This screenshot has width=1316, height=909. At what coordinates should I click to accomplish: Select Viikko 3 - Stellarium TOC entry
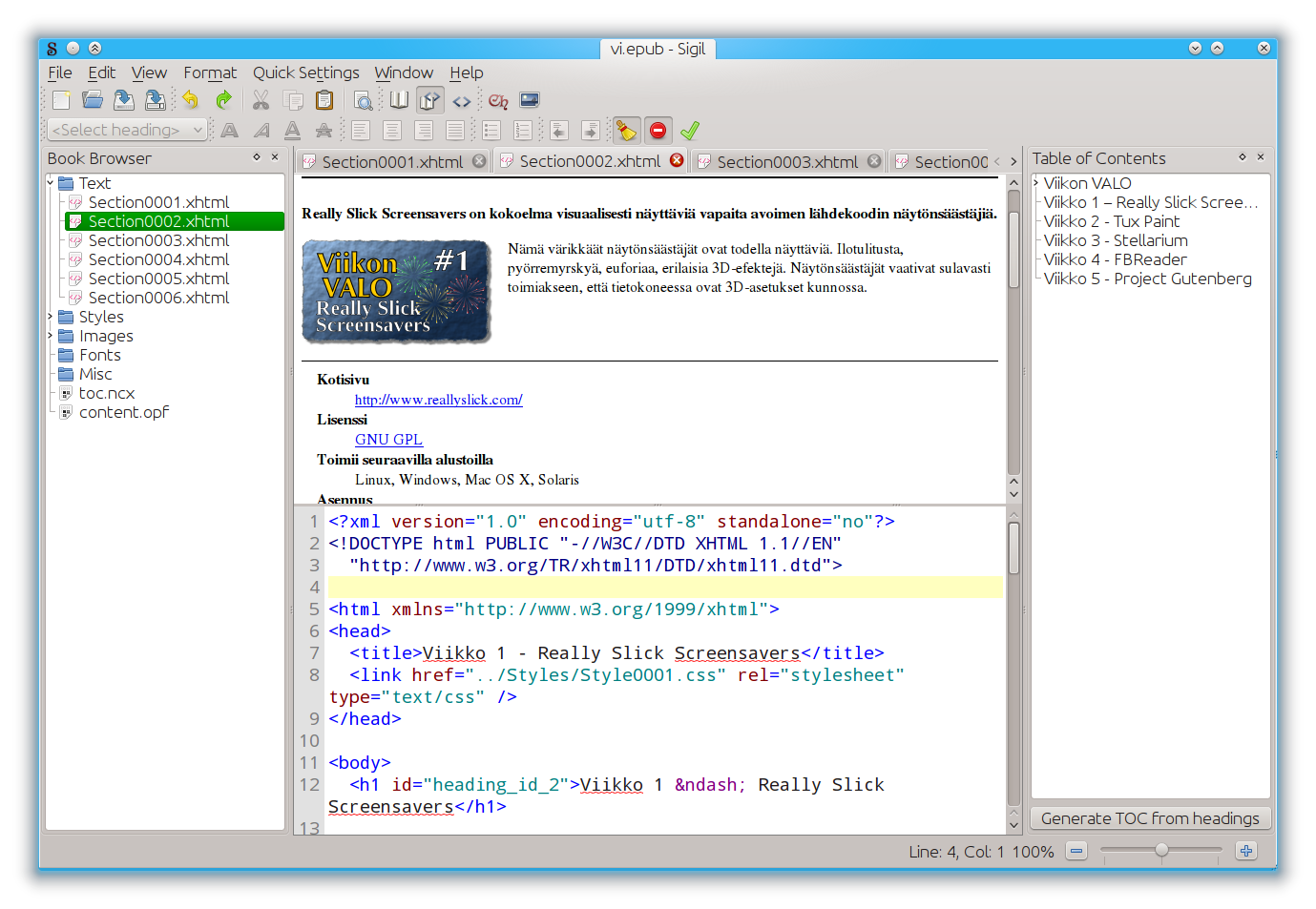[x=1116, y=239]
